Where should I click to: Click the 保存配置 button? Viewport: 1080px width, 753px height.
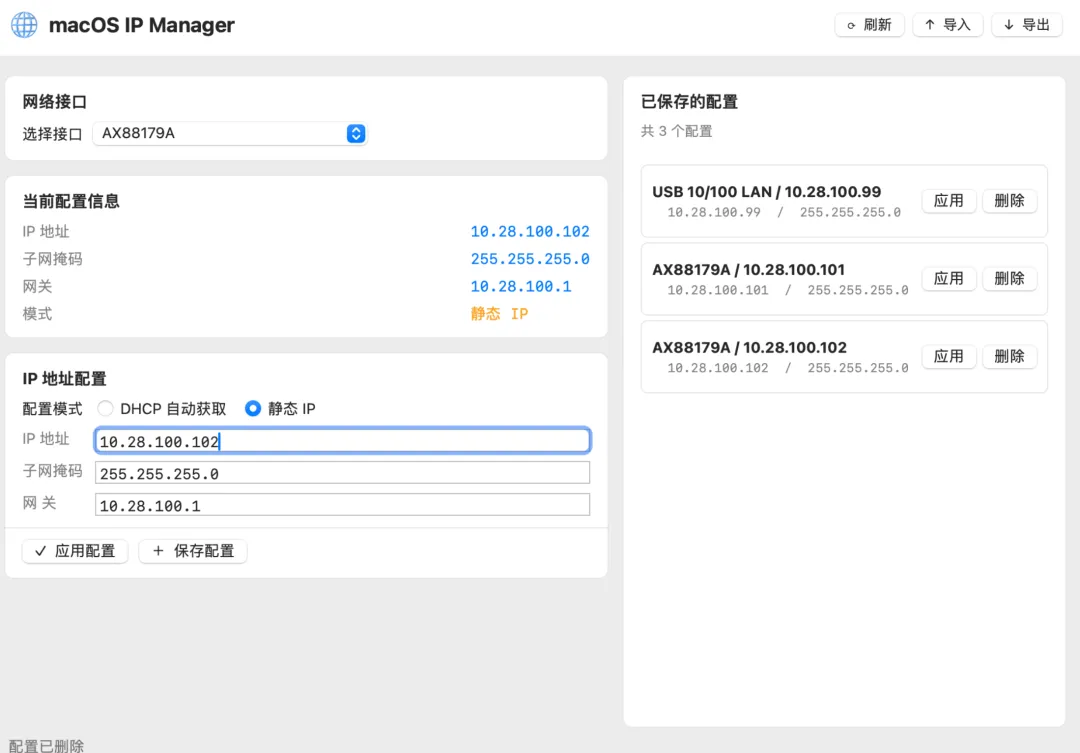click(193, 551)
